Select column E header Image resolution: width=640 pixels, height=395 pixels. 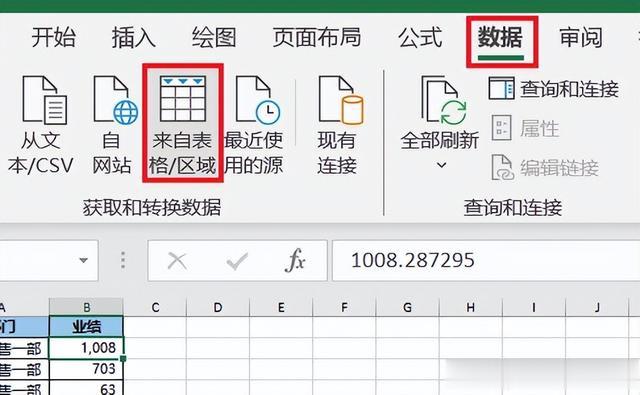tap(281, 307)
